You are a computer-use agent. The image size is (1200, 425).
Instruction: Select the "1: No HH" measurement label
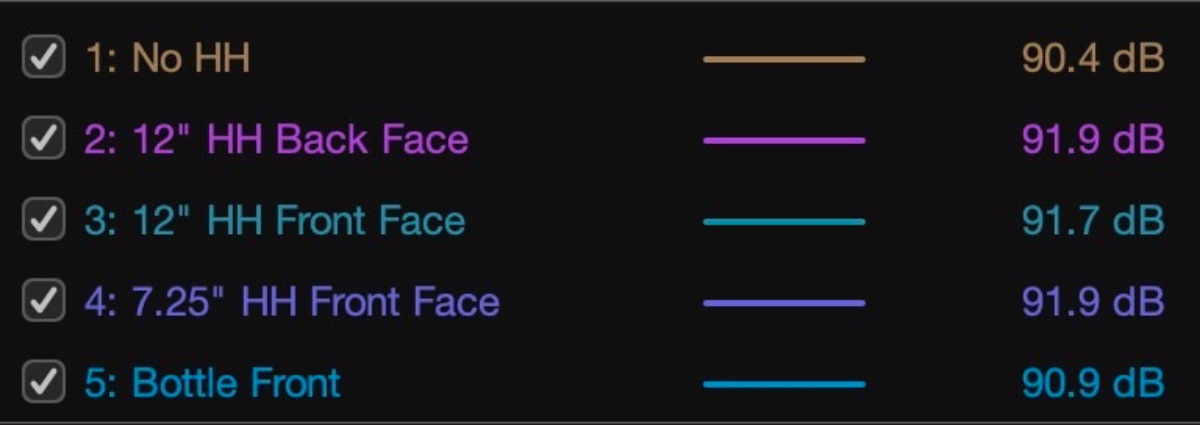point(167,59)
